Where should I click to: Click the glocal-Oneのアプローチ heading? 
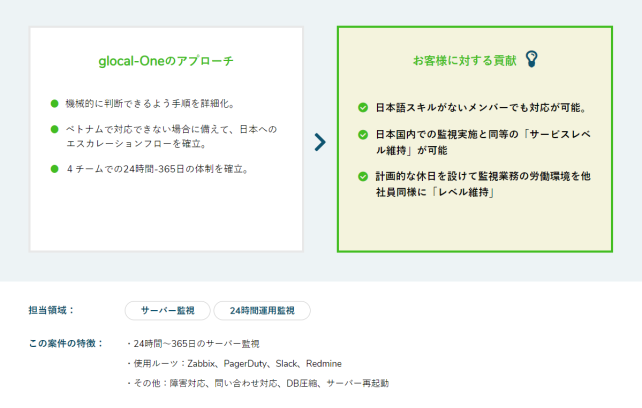tap(166, 61)
